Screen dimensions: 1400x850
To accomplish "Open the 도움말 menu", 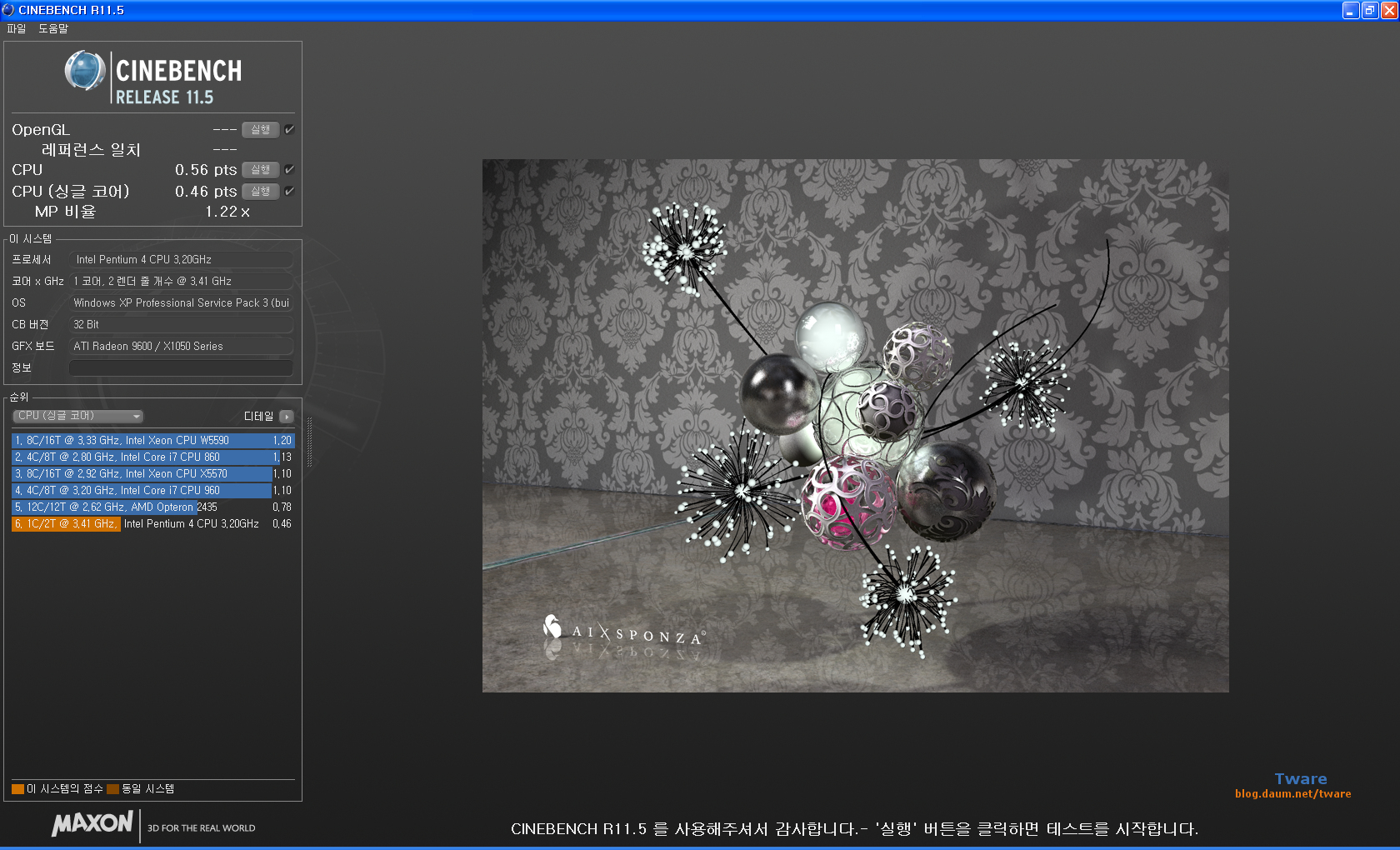I will tap(53, 28).
